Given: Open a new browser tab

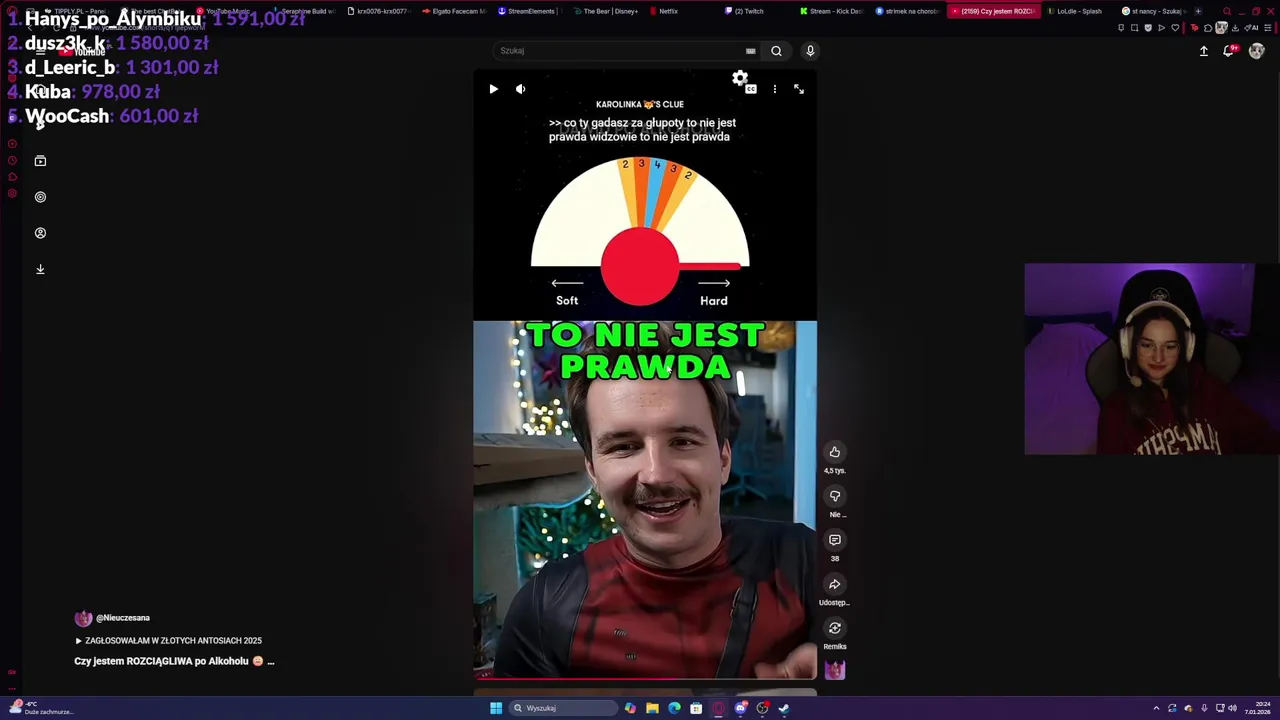Looking at the screenshot, I should (1198, 11).
